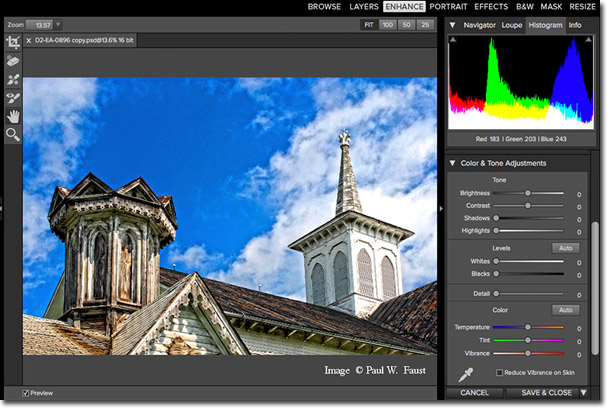Collapse right panel using divider arrow
The width and height of the screenshot is (610, 410).
441,209
